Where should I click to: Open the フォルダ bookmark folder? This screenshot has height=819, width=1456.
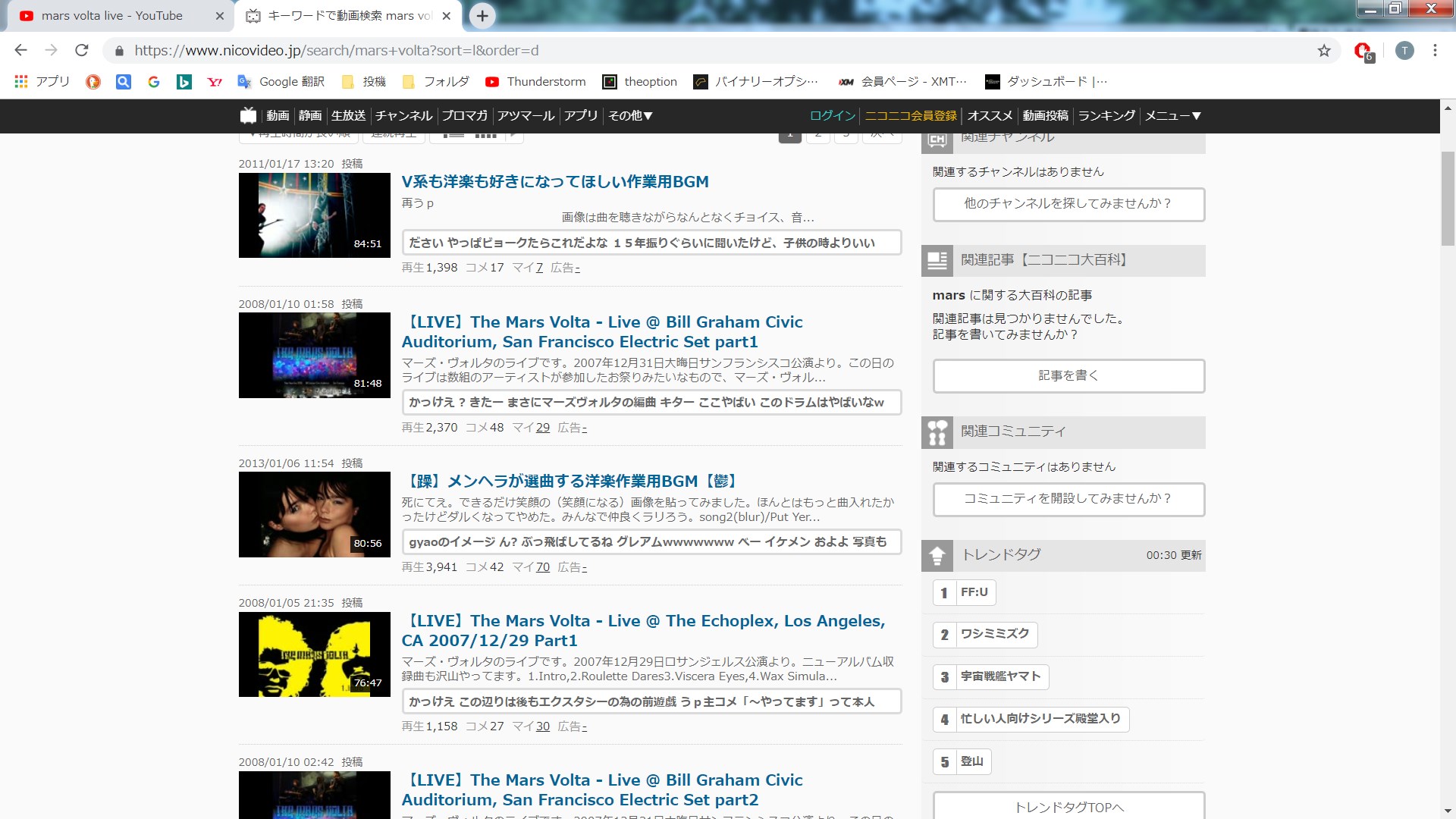[436, 82]
